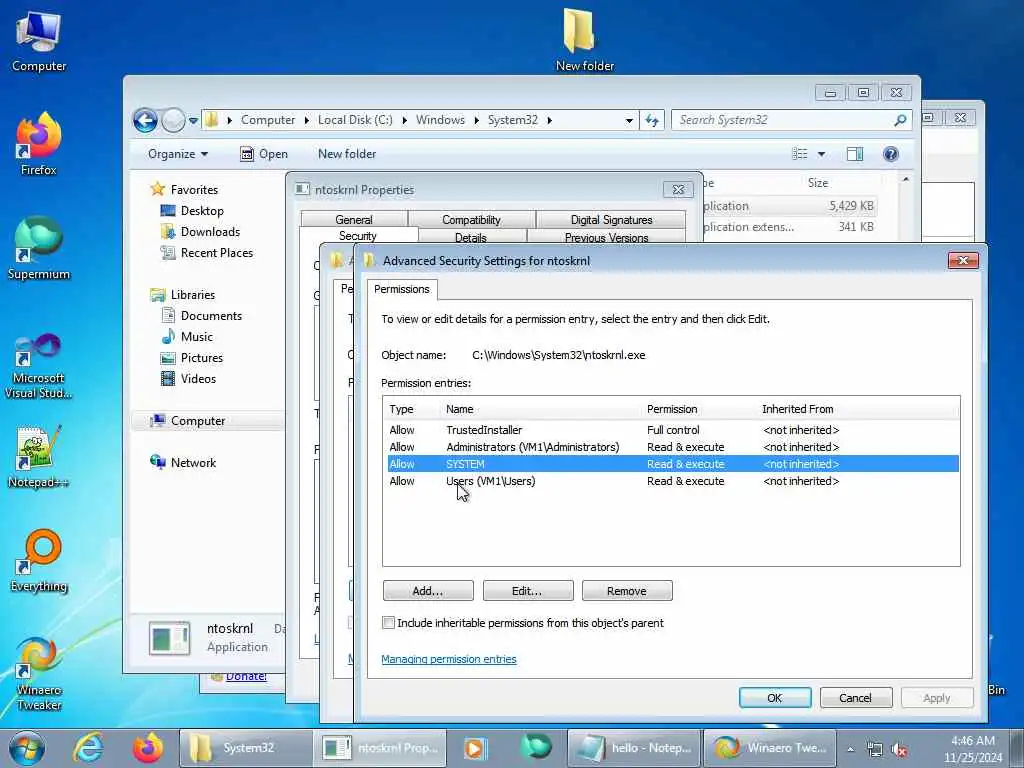Launch Firefox from the desktop shortcut
This screenshot has width=1024, height=768.
click(x=39, y=144)
